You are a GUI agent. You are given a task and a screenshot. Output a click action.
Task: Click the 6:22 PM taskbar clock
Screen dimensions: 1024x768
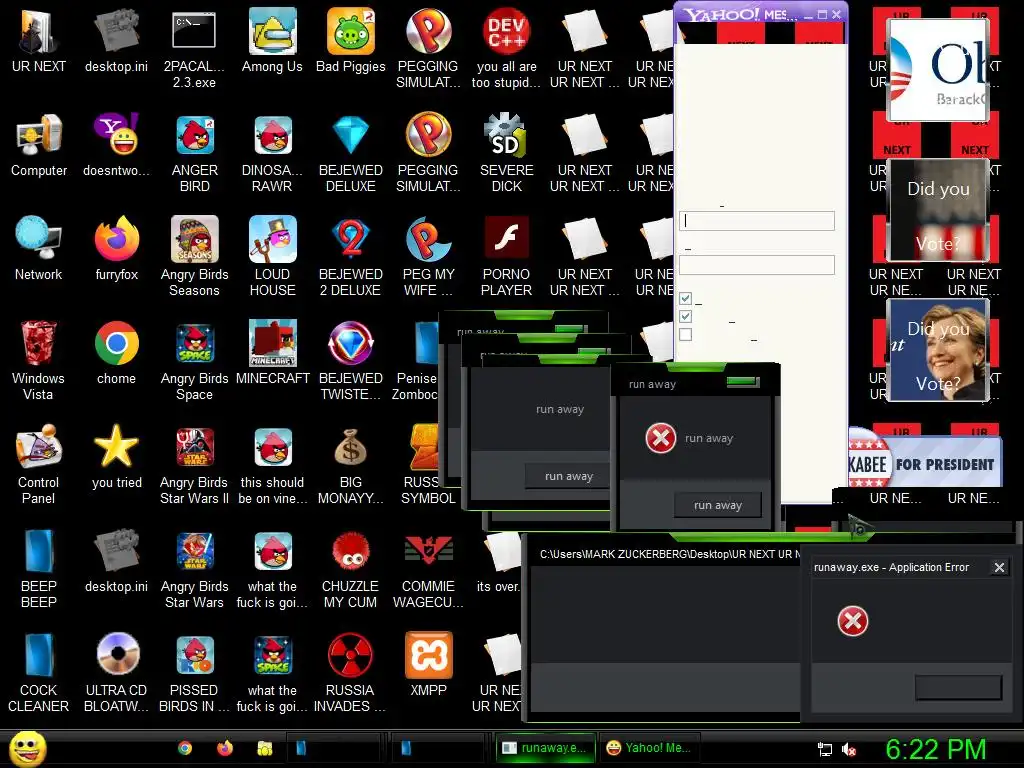pyautogui.click(x=936, y=749)
